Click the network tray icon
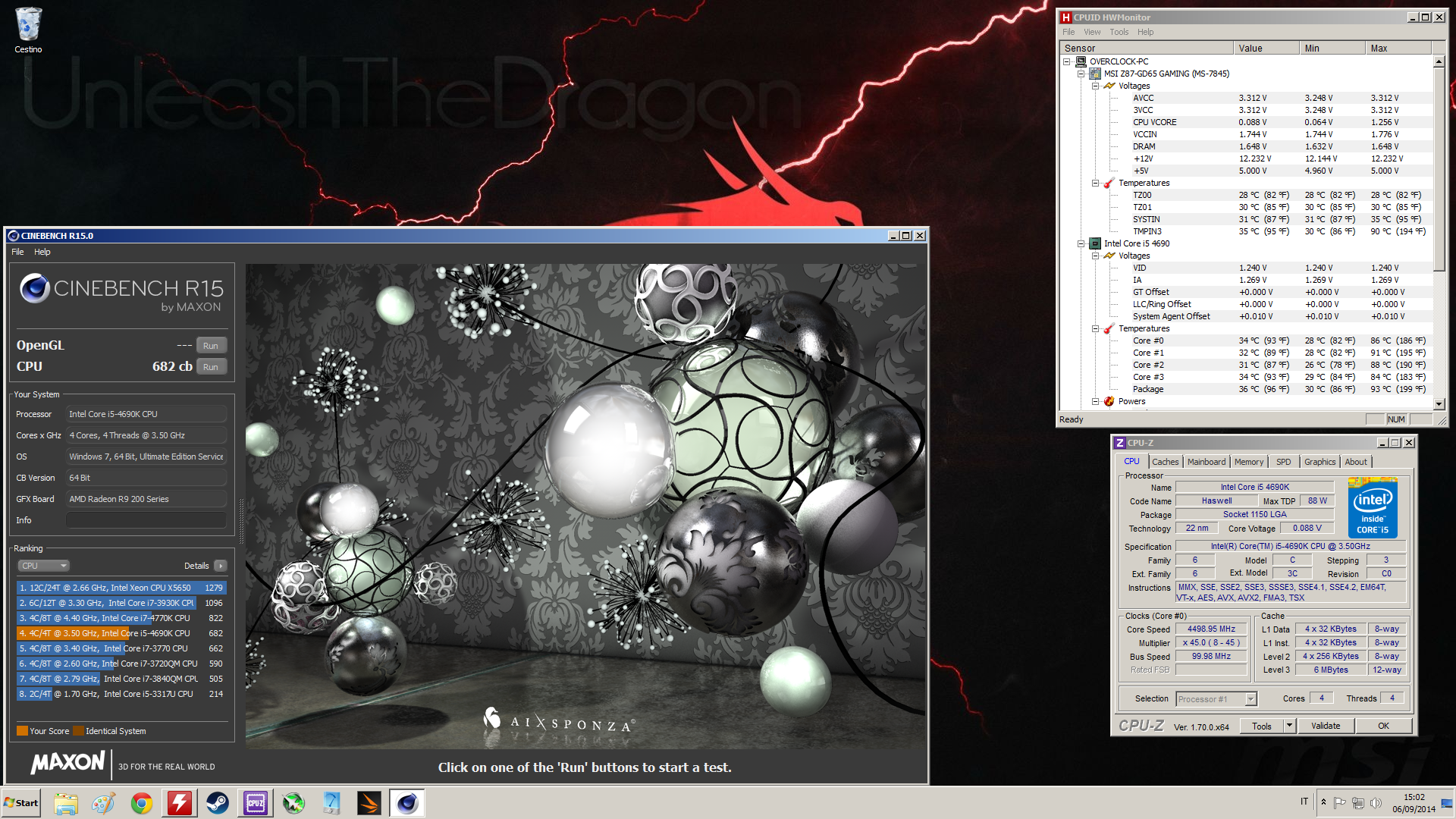 [1358, 802]
